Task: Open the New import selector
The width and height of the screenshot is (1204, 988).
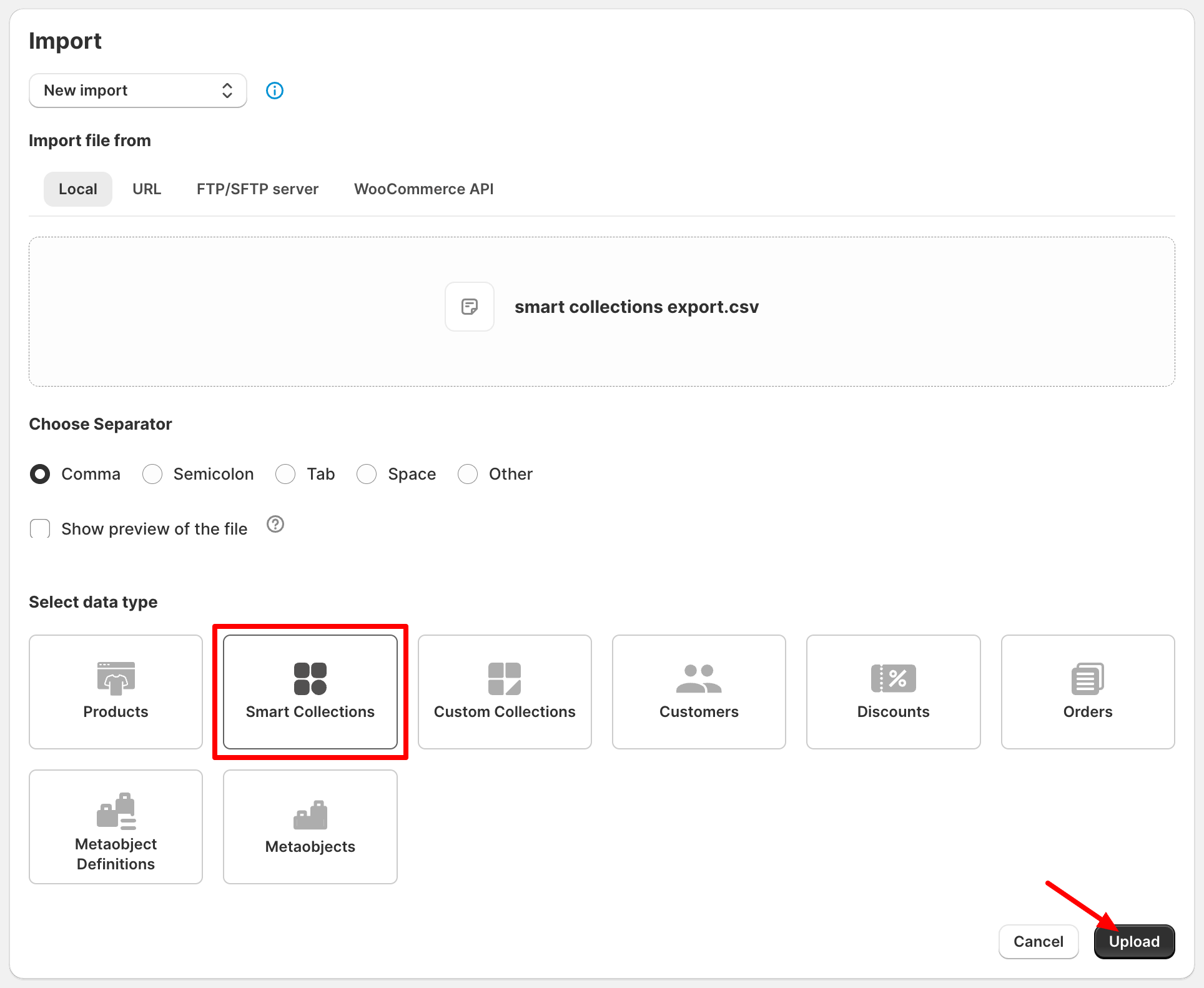Action: (137, 90)
